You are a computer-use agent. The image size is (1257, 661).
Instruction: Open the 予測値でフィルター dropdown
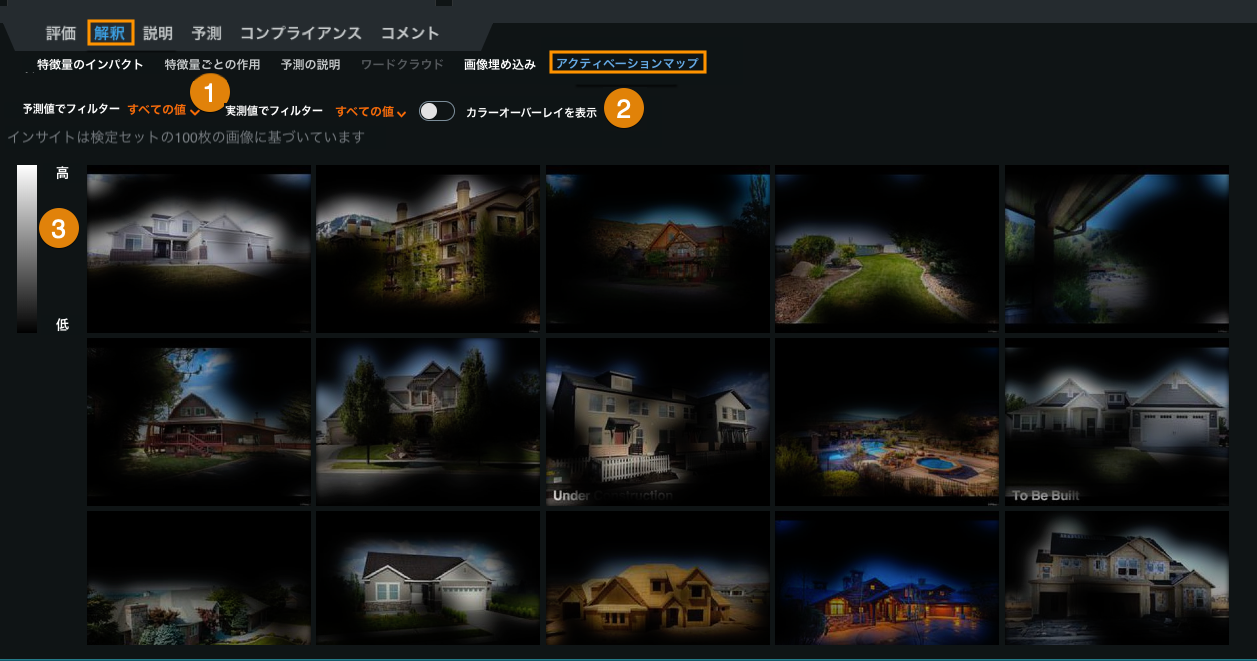[x=164, y=110]
